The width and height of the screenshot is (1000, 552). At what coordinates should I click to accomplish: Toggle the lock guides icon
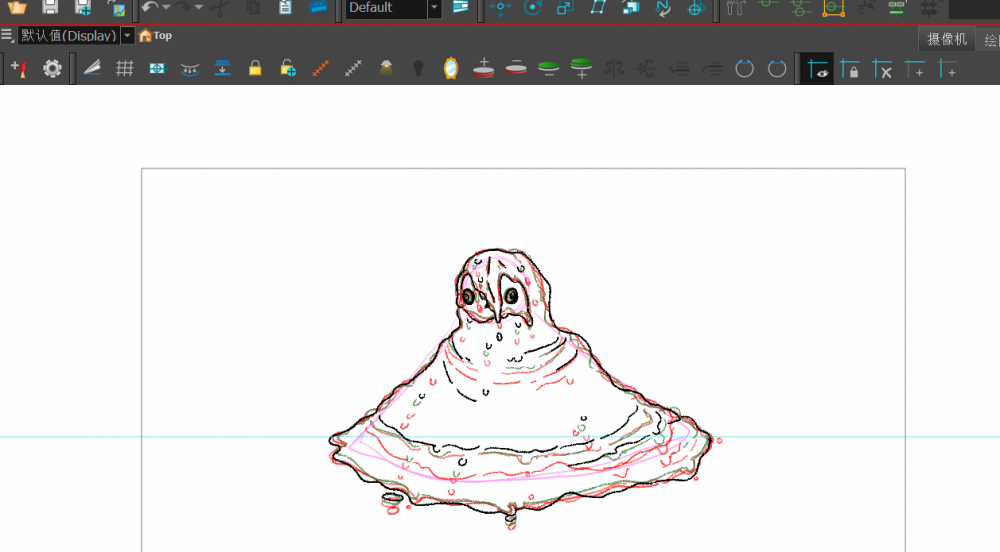[850, 69]
